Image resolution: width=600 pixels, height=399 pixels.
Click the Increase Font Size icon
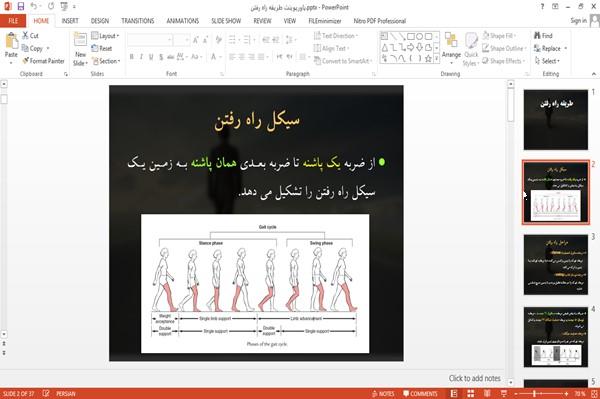[x=196, y=40]
